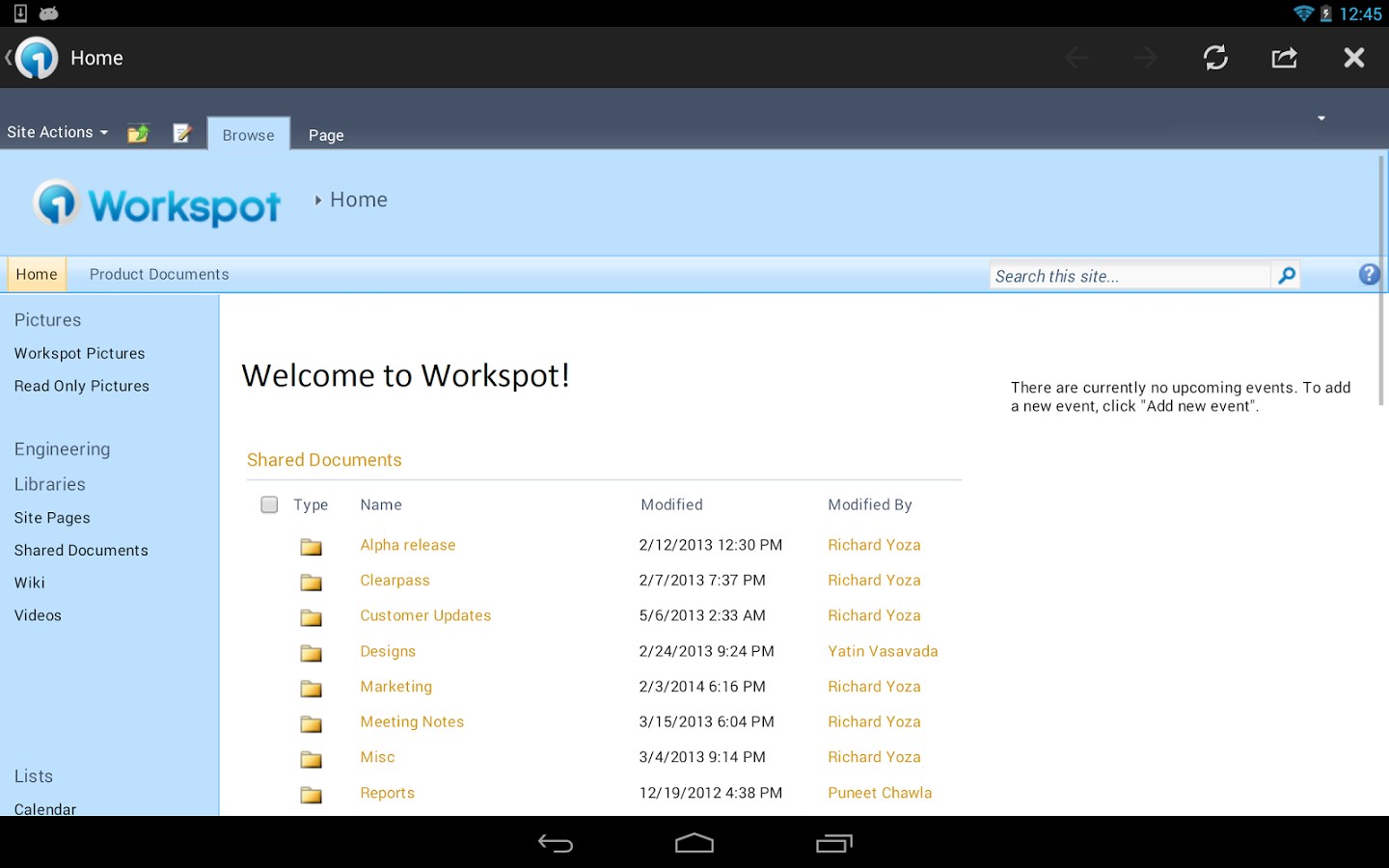
Task: Open Shared Documents in the sidebar
Action: tap(81, 550)
